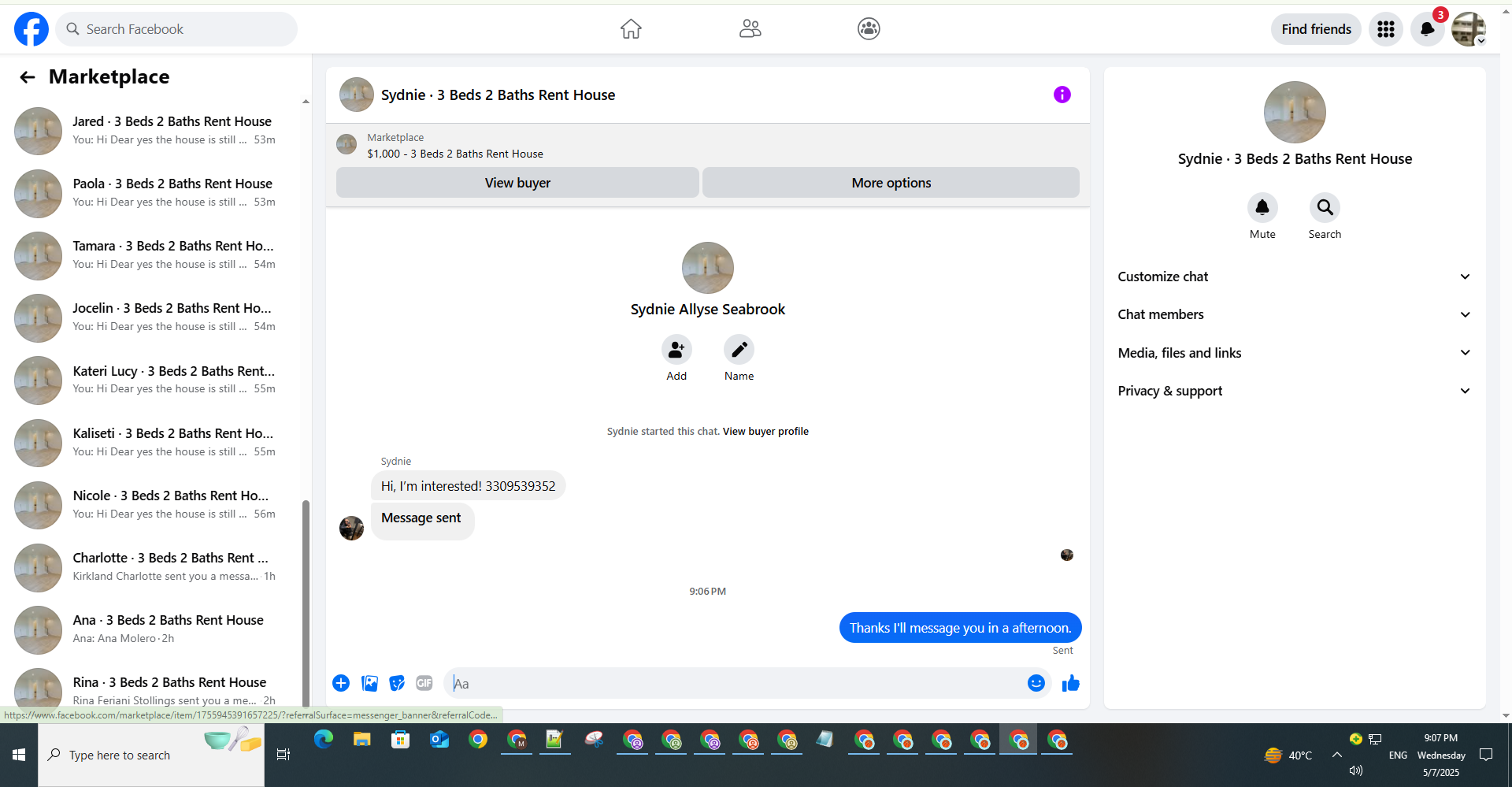Open Kaliseti conversation in chat list

click(151, 442)
